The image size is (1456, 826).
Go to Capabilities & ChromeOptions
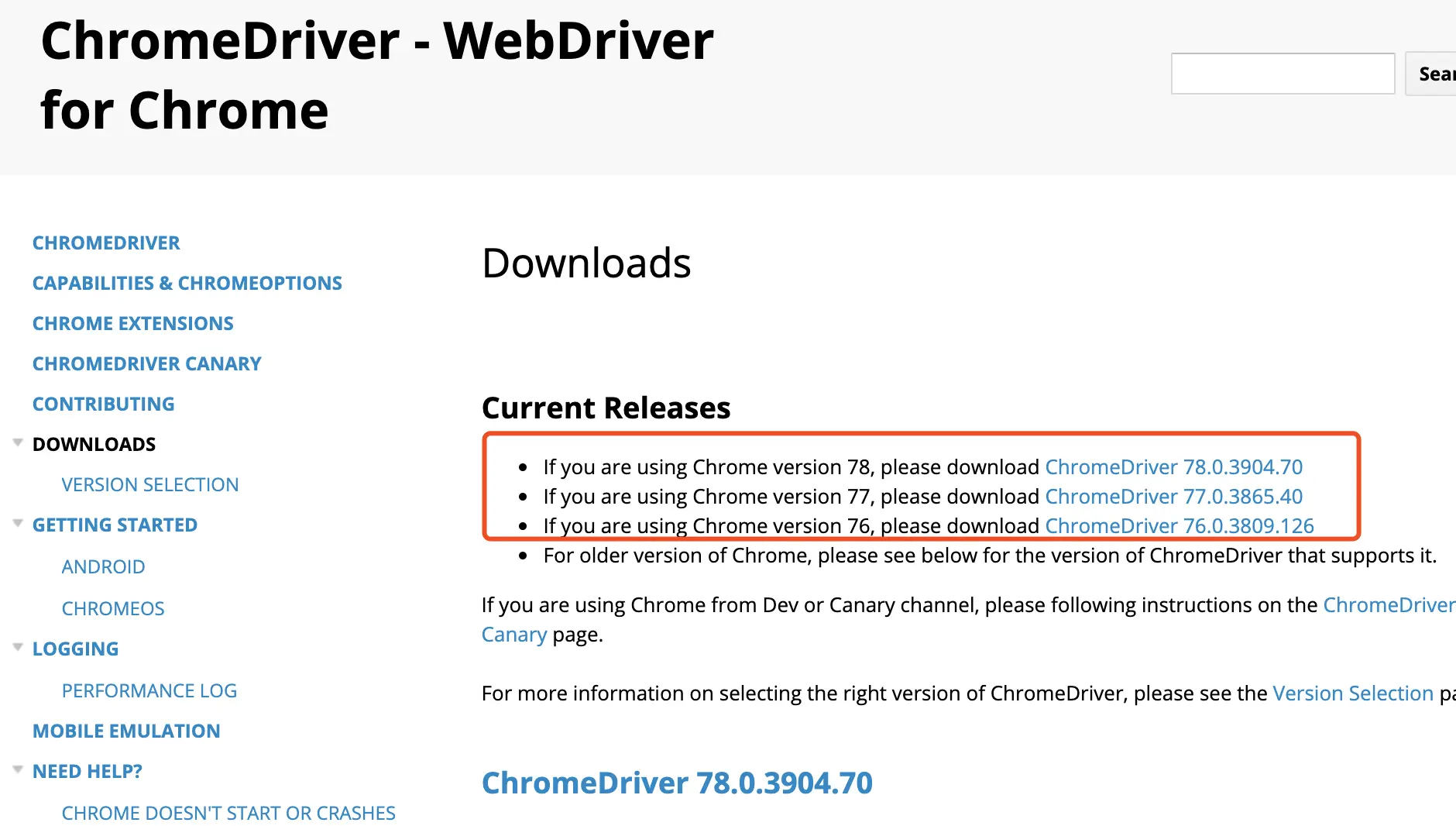(x=187, y=283)
